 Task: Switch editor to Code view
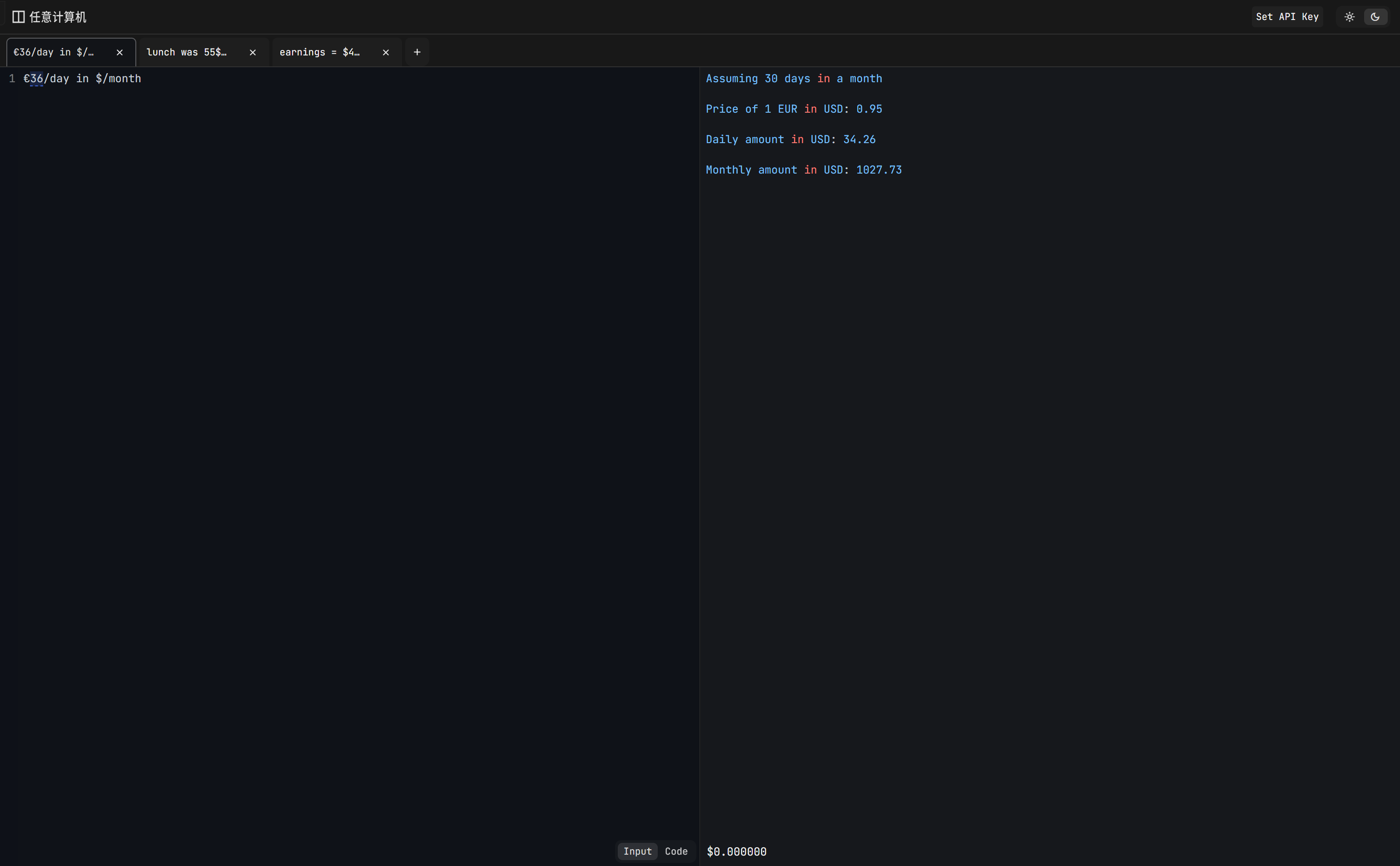click(x=675, y=851)
